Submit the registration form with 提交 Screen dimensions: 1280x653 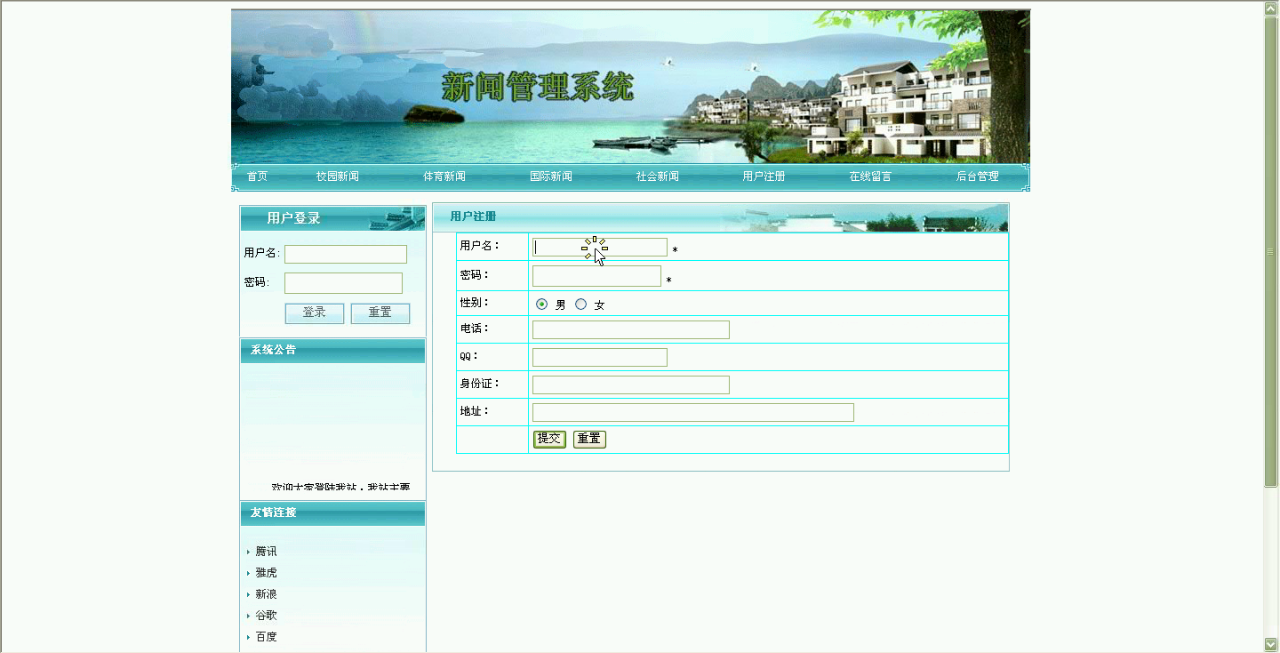pos(549,439)
